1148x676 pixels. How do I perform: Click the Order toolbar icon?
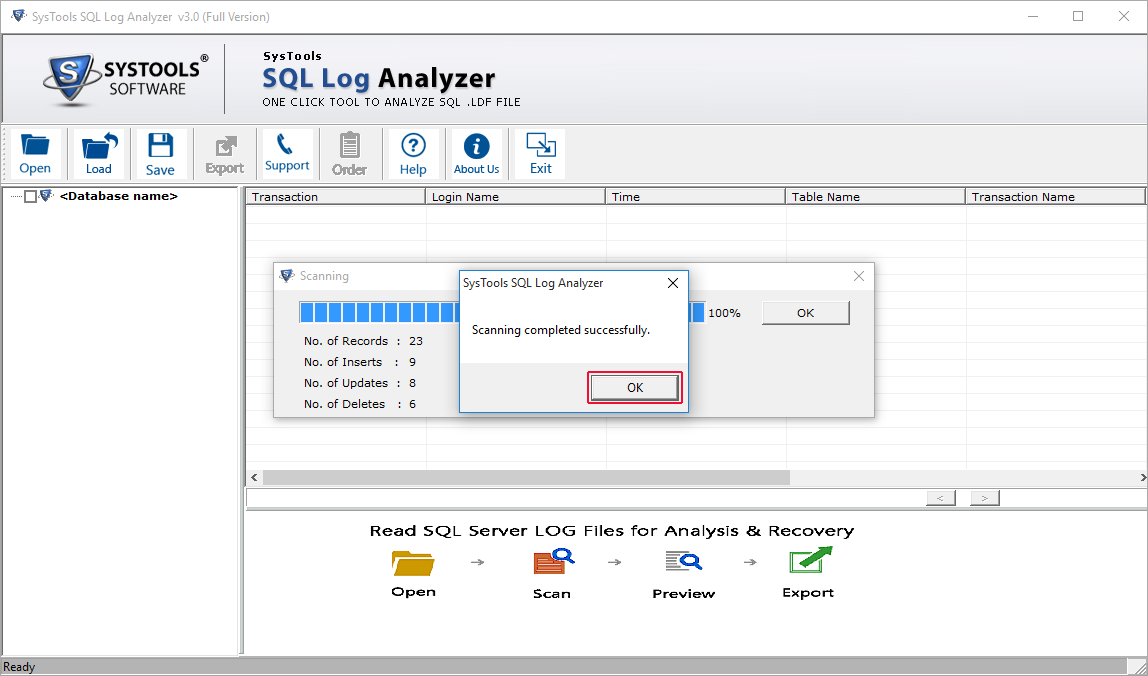click(349, 154)
